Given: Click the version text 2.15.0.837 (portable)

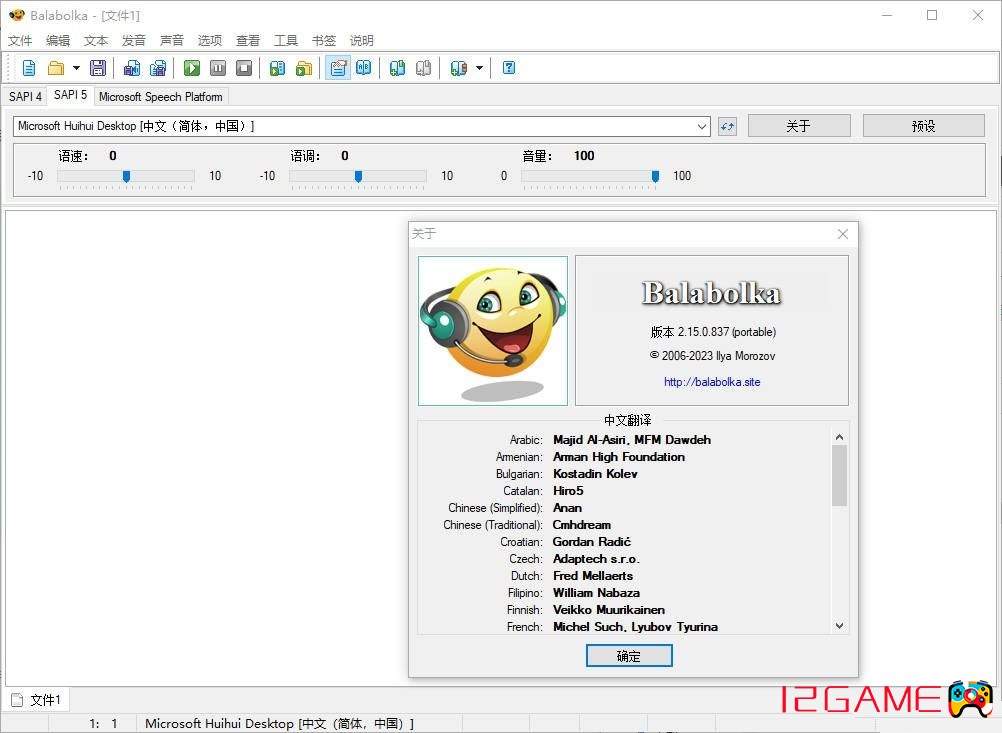Looking at the screenshot, I should pyautogui.click(x=727, y=332).
